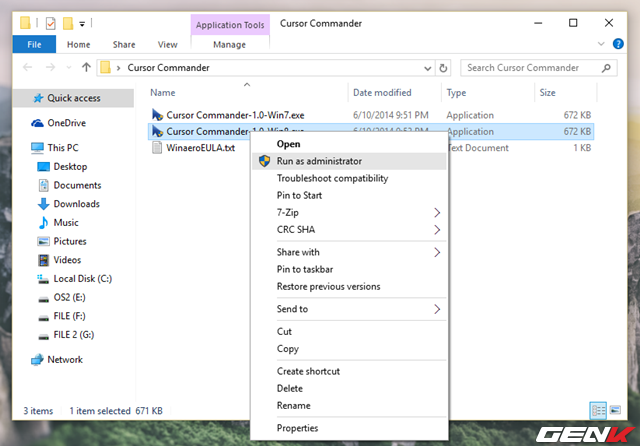Open the File menu button
The height and width of the screenshot is (446, 640).
pyautogui.click(x=34, y=44)
